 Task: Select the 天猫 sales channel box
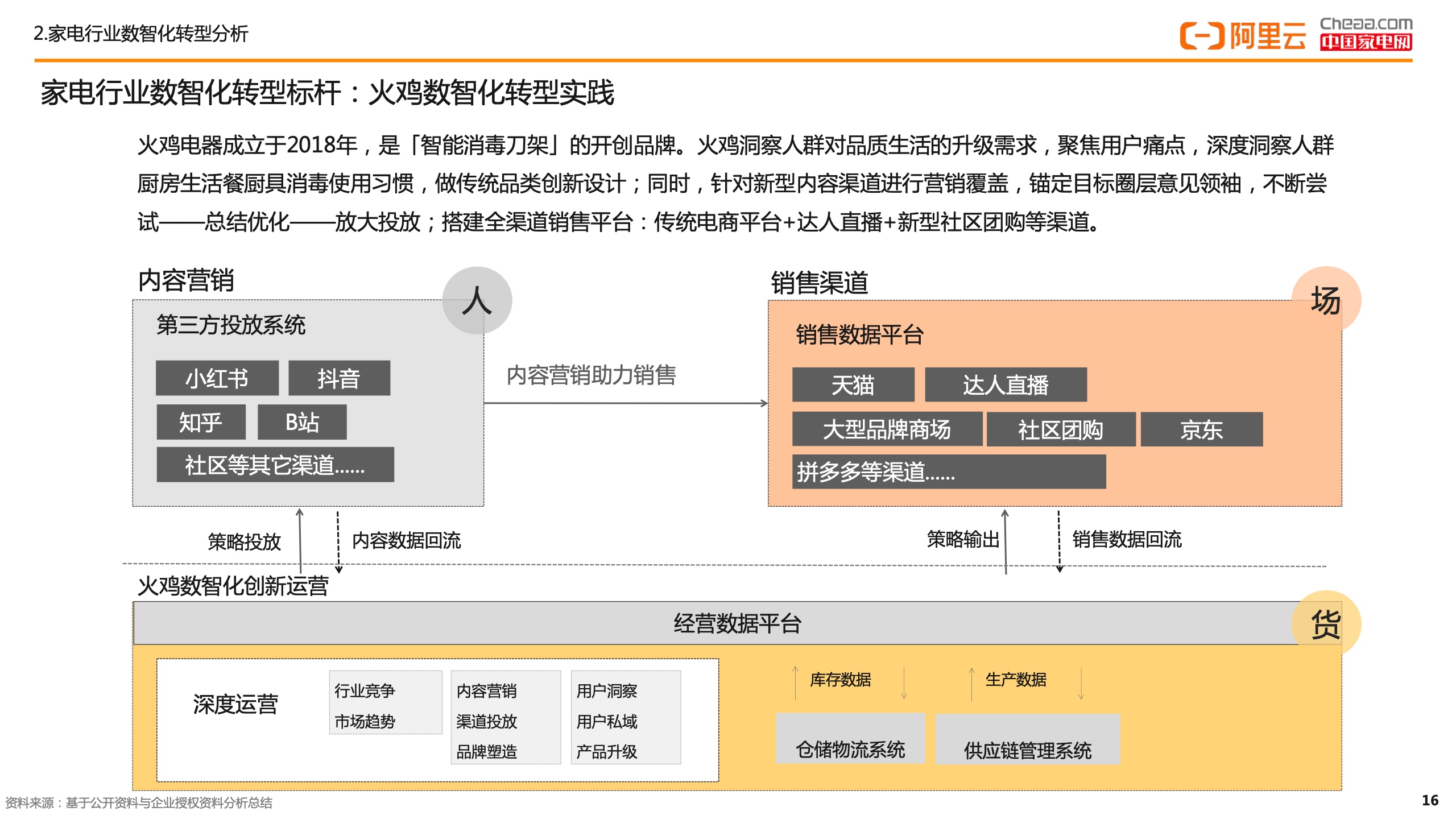coord(853,385)
